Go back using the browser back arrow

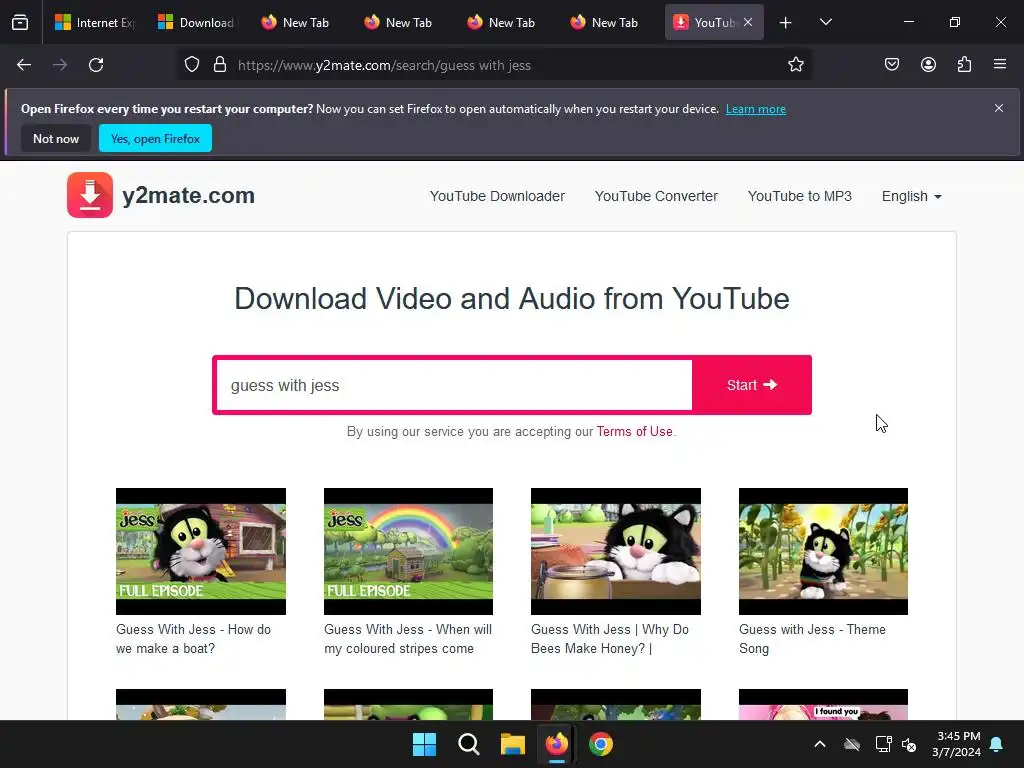[24, 65]
